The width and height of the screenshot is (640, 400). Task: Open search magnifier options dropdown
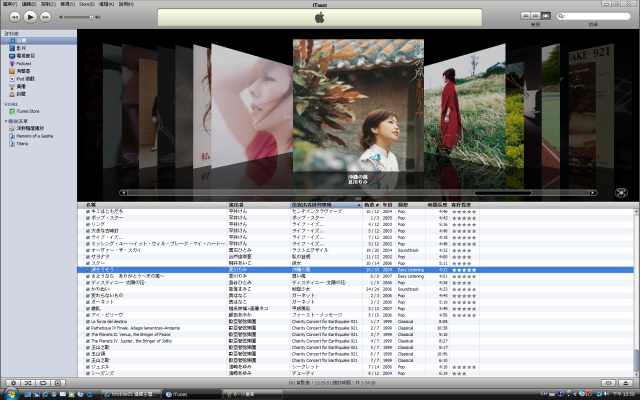561,16
